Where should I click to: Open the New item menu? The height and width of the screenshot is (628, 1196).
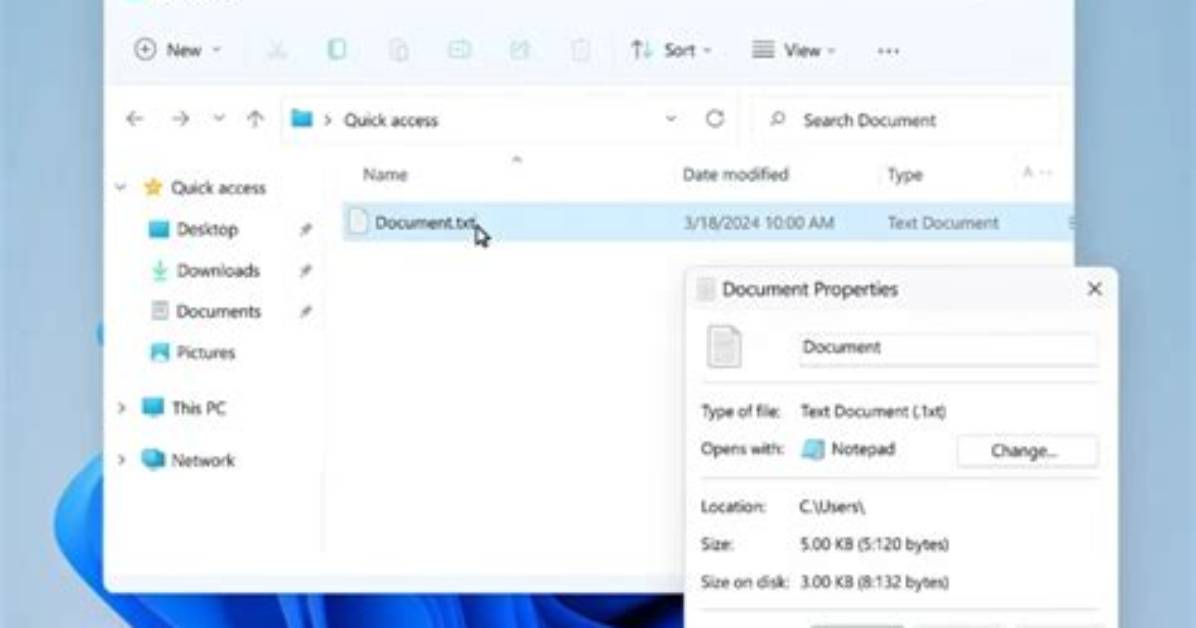click(x=178, y=50)
